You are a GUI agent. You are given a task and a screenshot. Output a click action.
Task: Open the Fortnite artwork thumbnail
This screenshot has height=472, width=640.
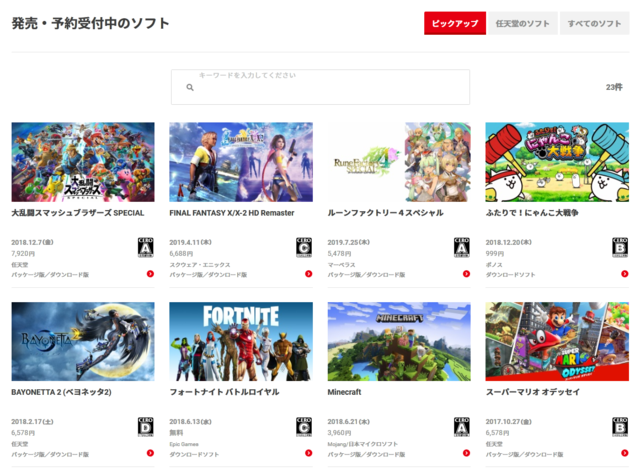coord(241,341)
